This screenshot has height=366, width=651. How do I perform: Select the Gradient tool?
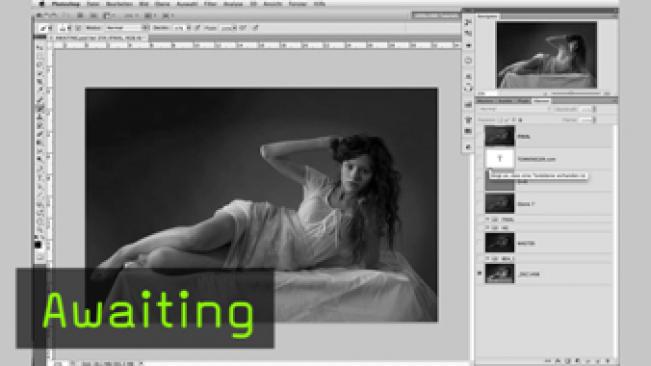click(x=40, y=143)
